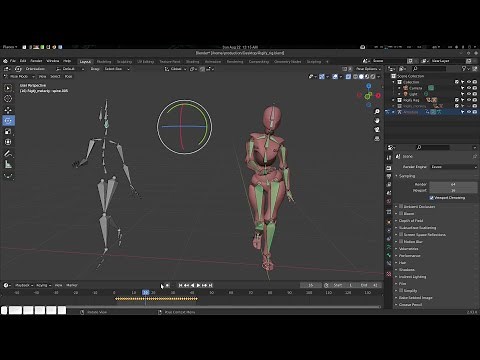Image resolution: width=480 pixels, height=360 pixels.
Task: Click the current frame number field
Action: click(311, 285)
